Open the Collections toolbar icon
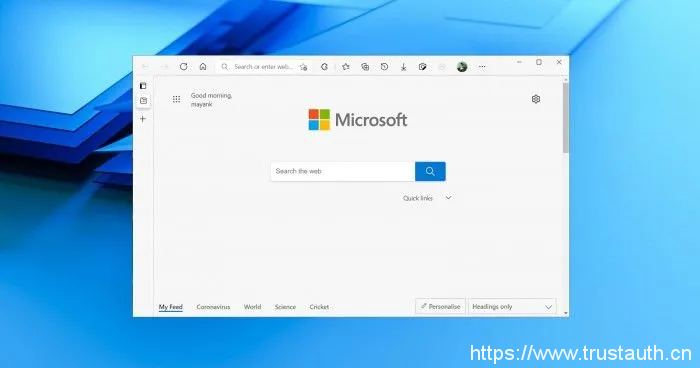The image size is (700, 368). (365, 67)
